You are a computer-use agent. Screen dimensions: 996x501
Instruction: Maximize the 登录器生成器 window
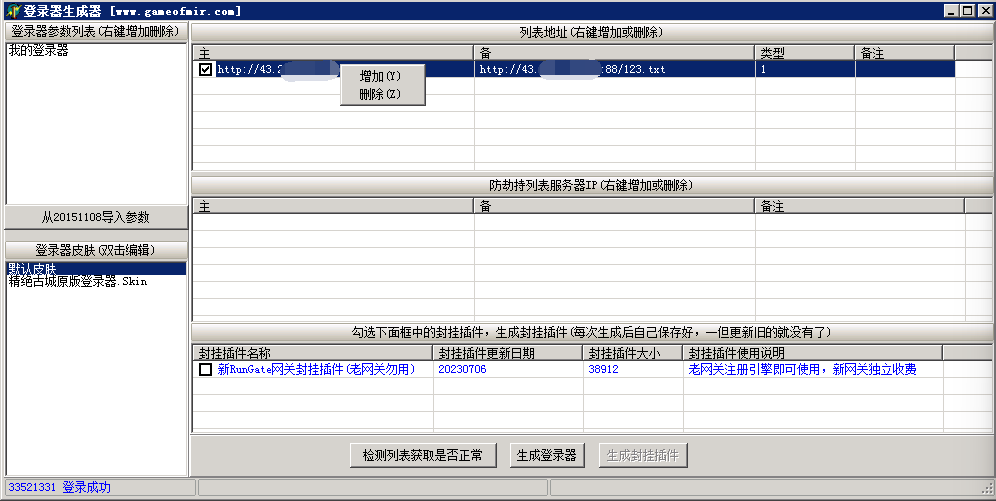pyautogui.click(x=967, y=11)
